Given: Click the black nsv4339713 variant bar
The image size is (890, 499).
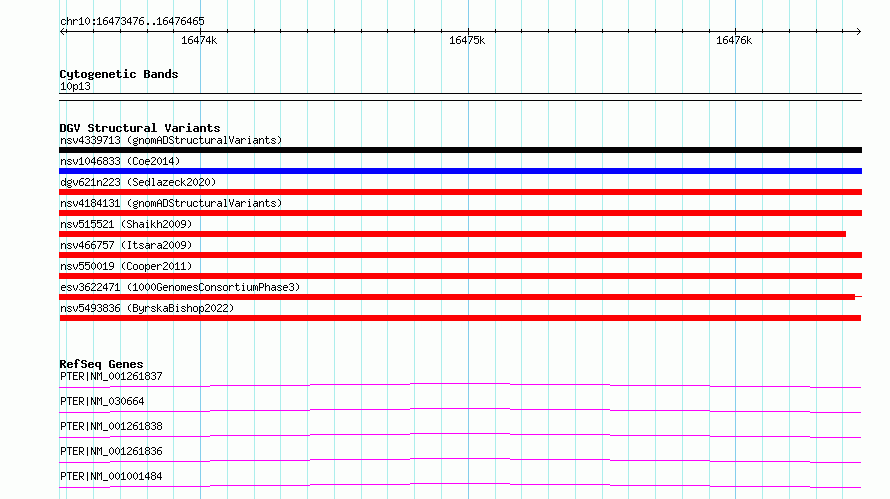Looking at the screenshot, I should [460, 150].
